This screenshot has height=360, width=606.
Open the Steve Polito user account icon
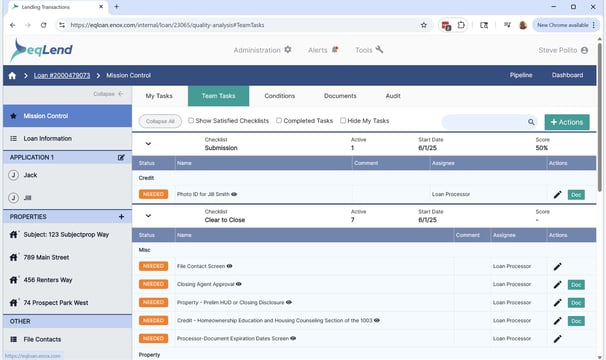[x=584, y=50]
